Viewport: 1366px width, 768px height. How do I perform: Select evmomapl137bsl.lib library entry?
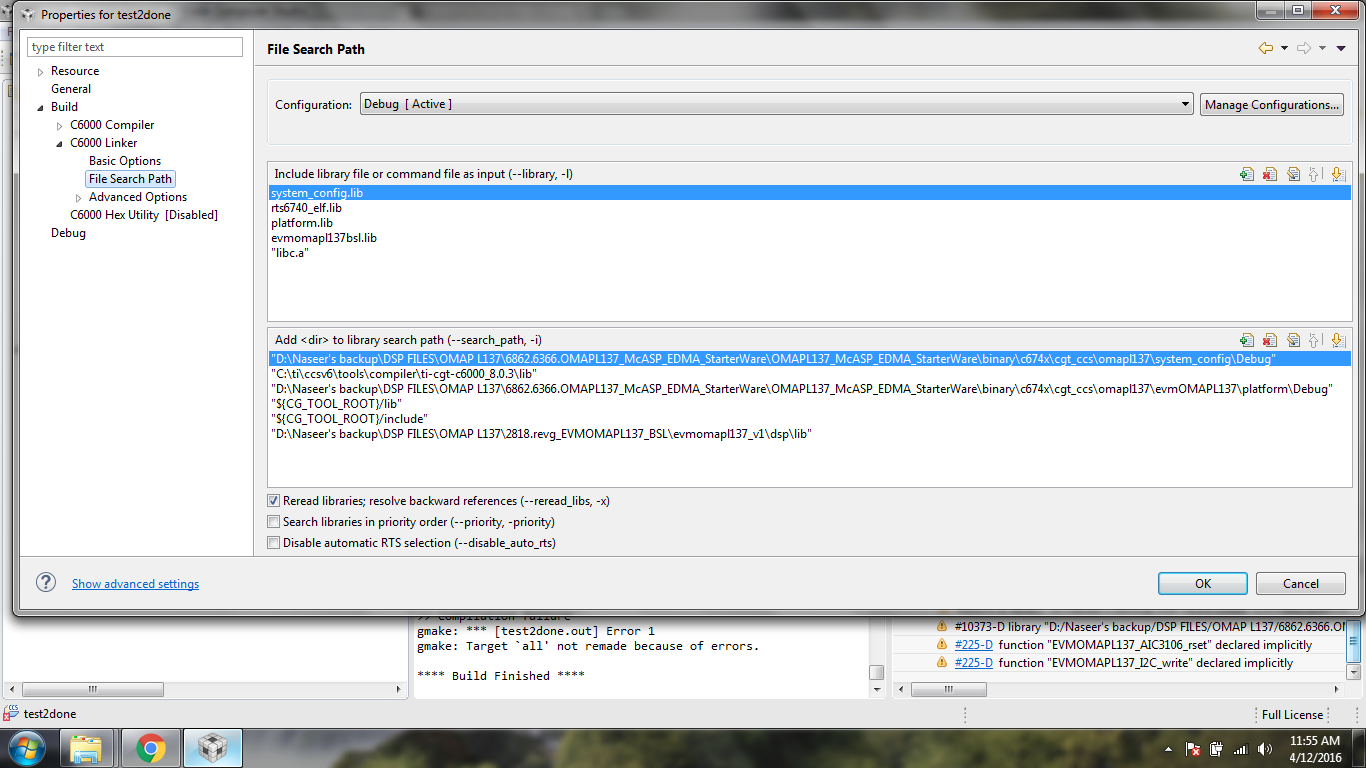pyautogui.click(x=810, y=238)
